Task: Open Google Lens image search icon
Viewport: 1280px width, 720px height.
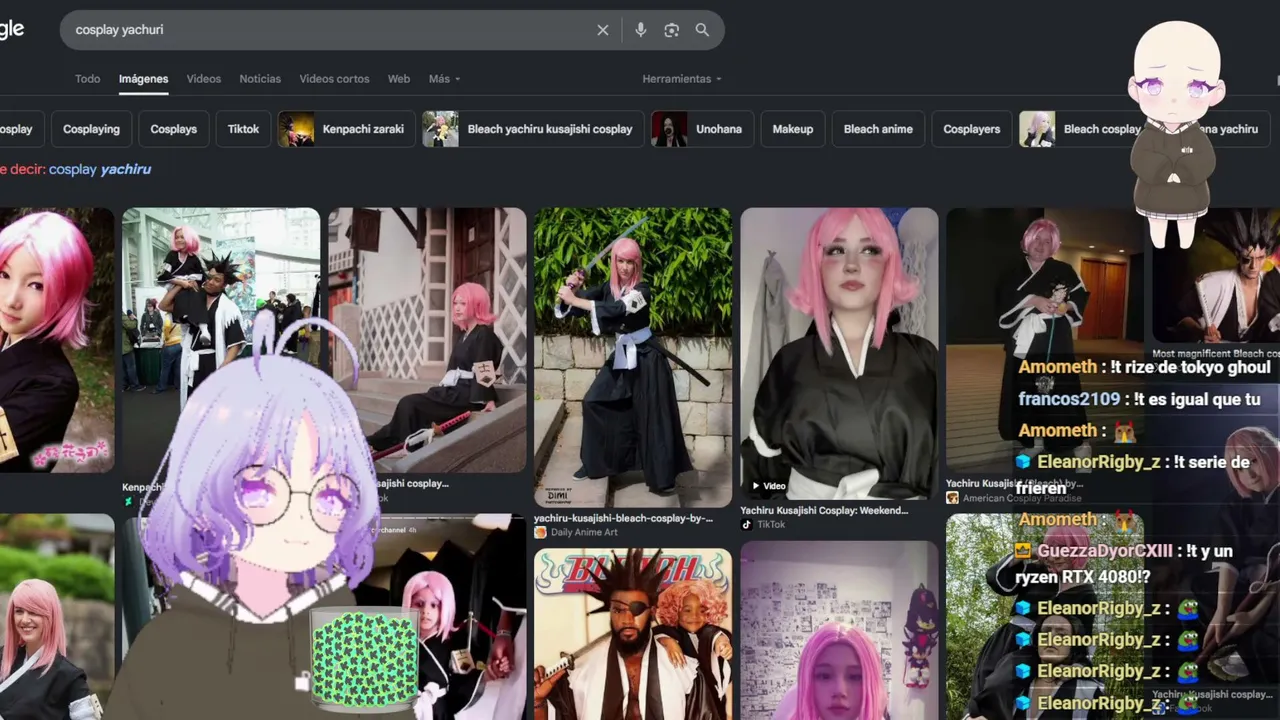Action: pos(672,30)
